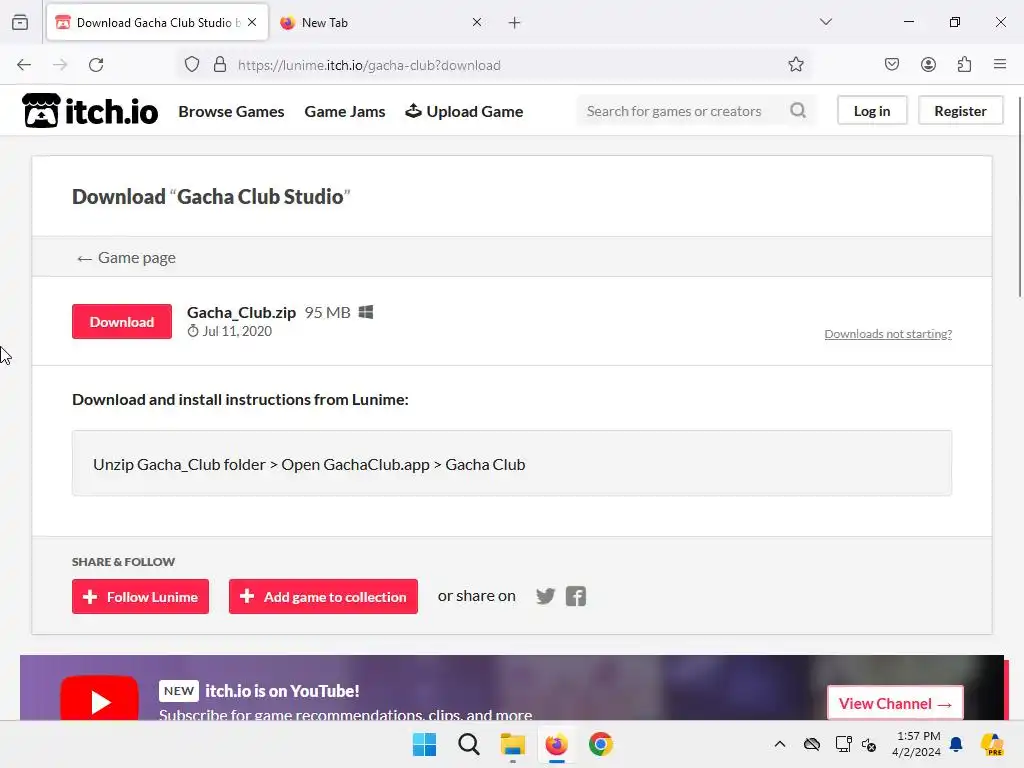Open View Channel link in banner
This screenshot has width=1024, height=768.
pos(895,703)
